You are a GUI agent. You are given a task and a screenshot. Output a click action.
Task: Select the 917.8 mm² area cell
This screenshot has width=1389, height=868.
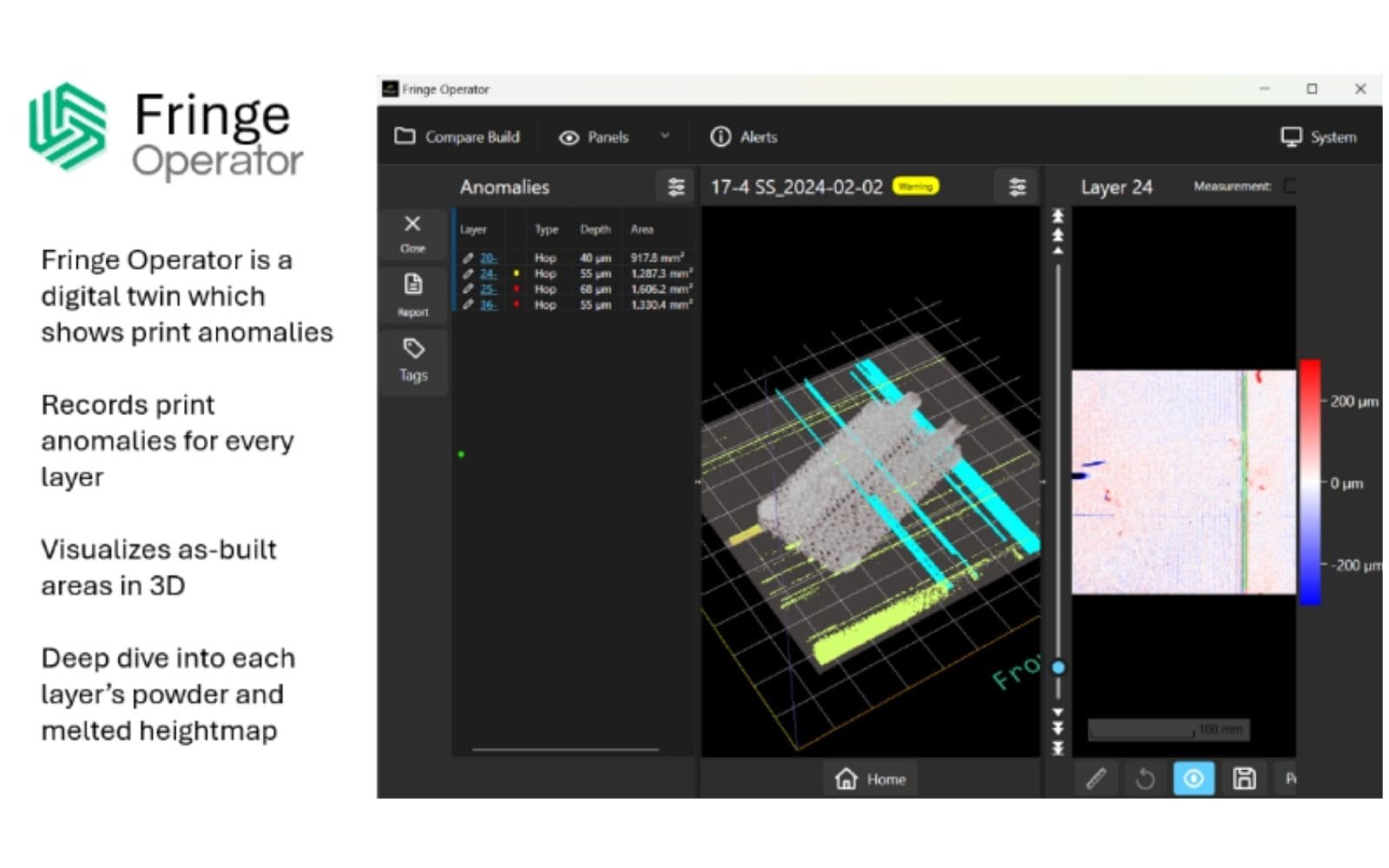(x=657, y=258)
